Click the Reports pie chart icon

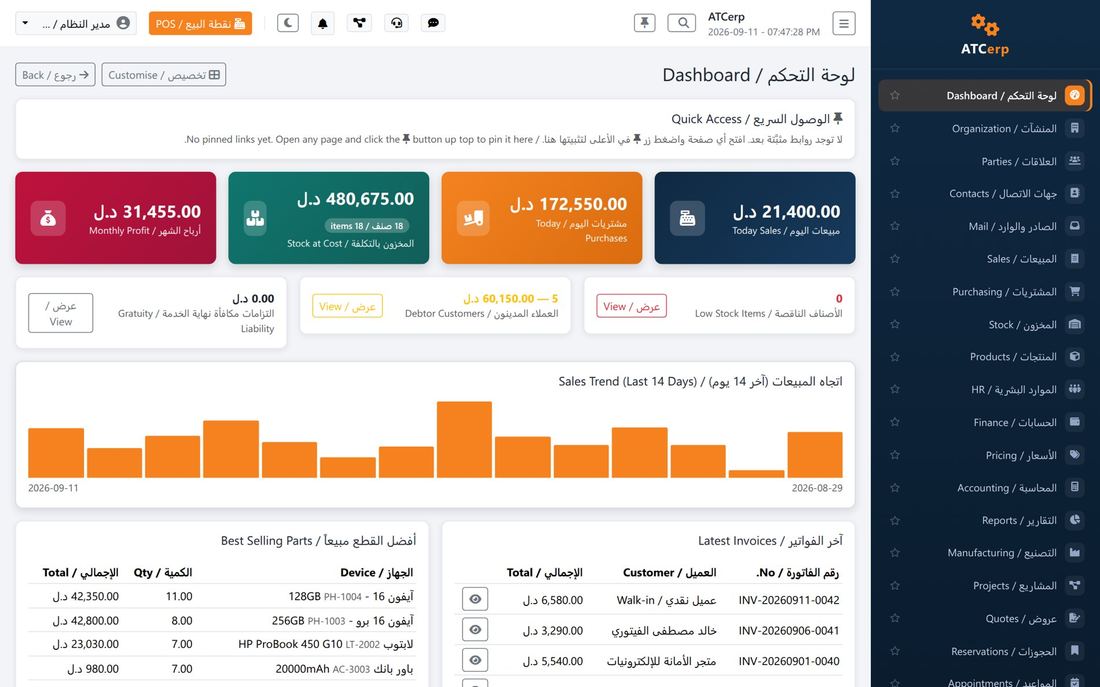click(1074, 520)
